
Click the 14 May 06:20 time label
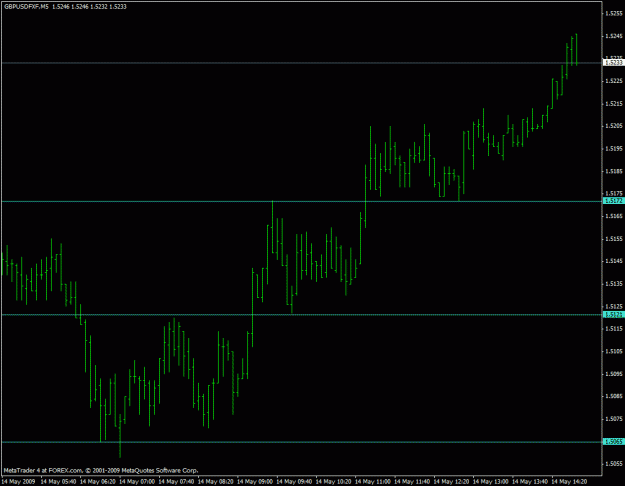(98, 482)
